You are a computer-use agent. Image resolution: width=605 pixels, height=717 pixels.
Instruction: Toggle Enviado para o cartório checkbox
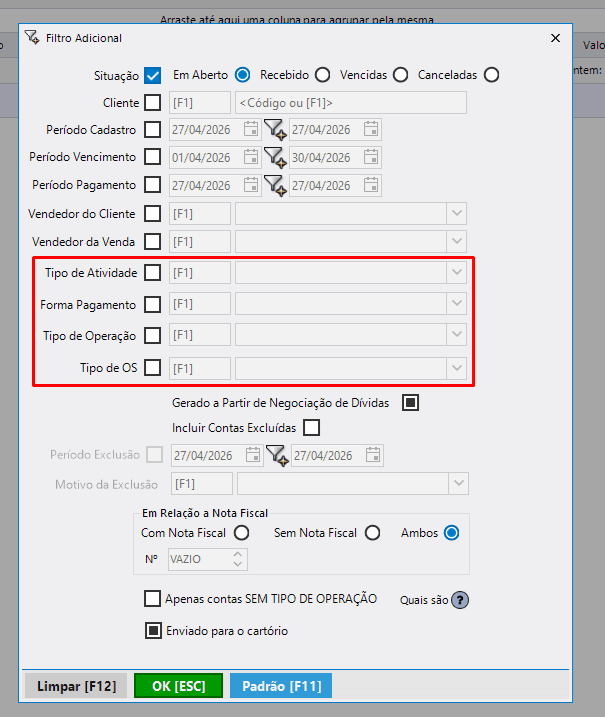tap(153, 631)
